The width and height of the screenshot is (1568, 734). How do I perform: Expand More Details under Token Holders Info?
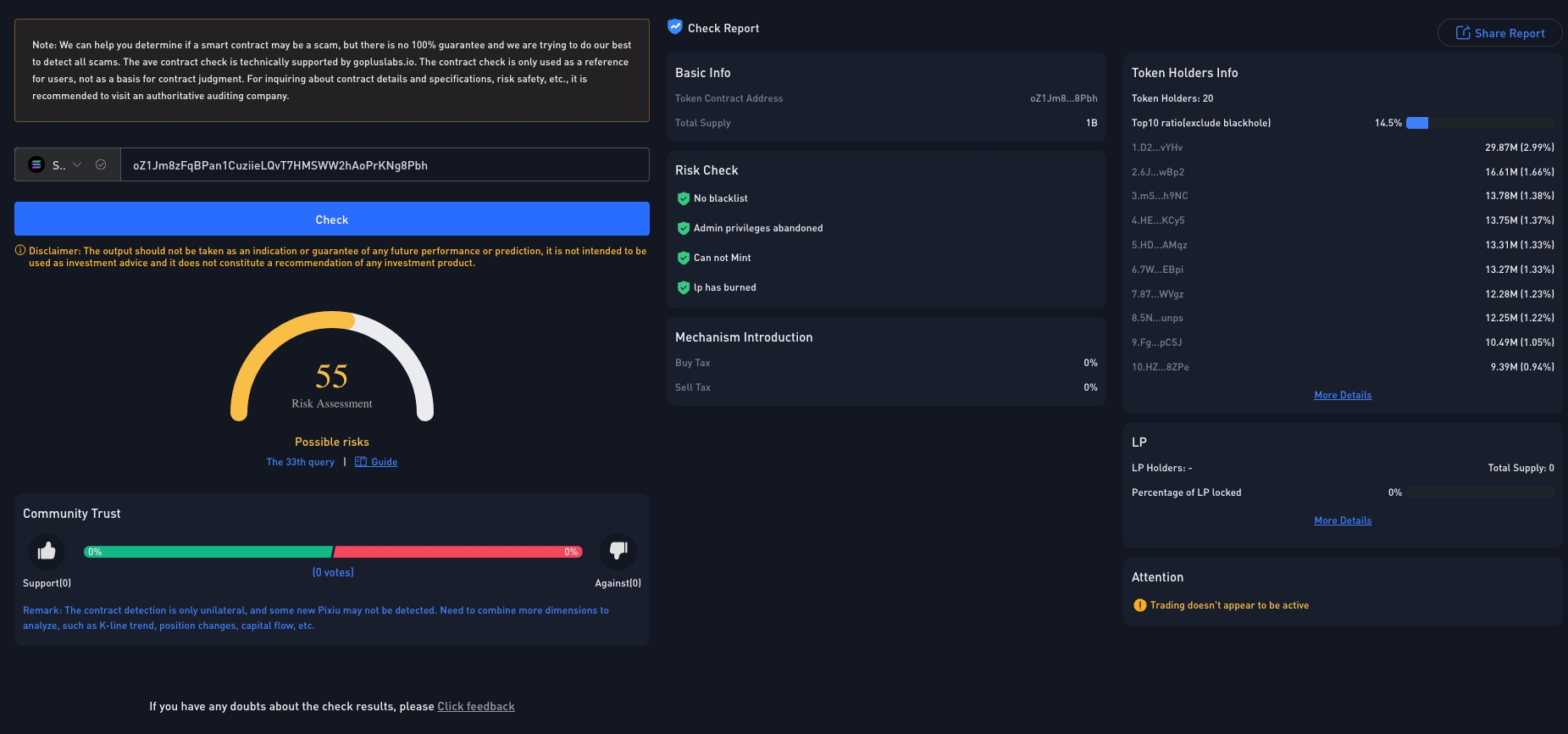(x=1343, y=395)
